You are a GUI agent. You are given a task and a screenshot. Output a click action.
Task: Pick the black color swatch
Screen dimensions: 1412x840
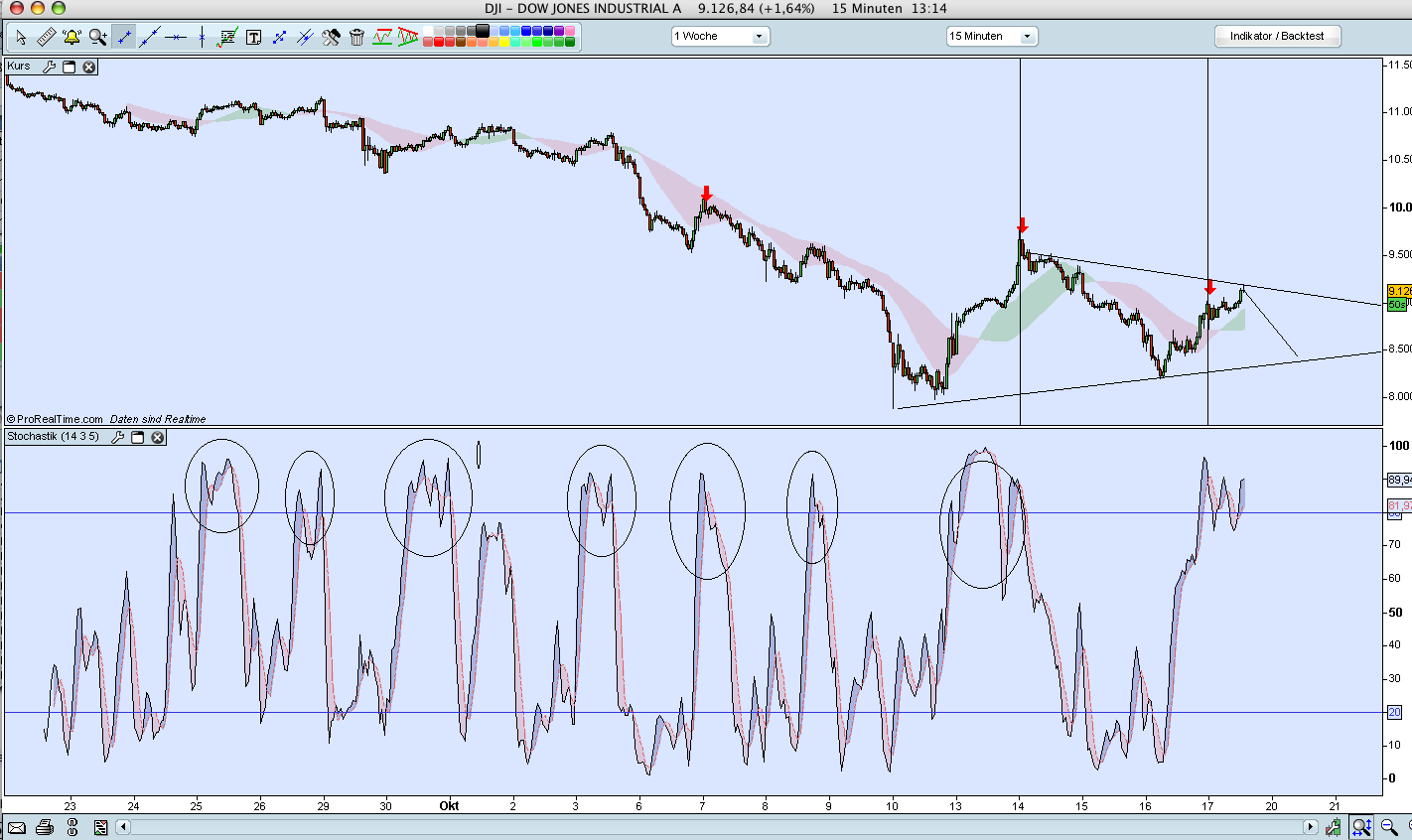483,31
